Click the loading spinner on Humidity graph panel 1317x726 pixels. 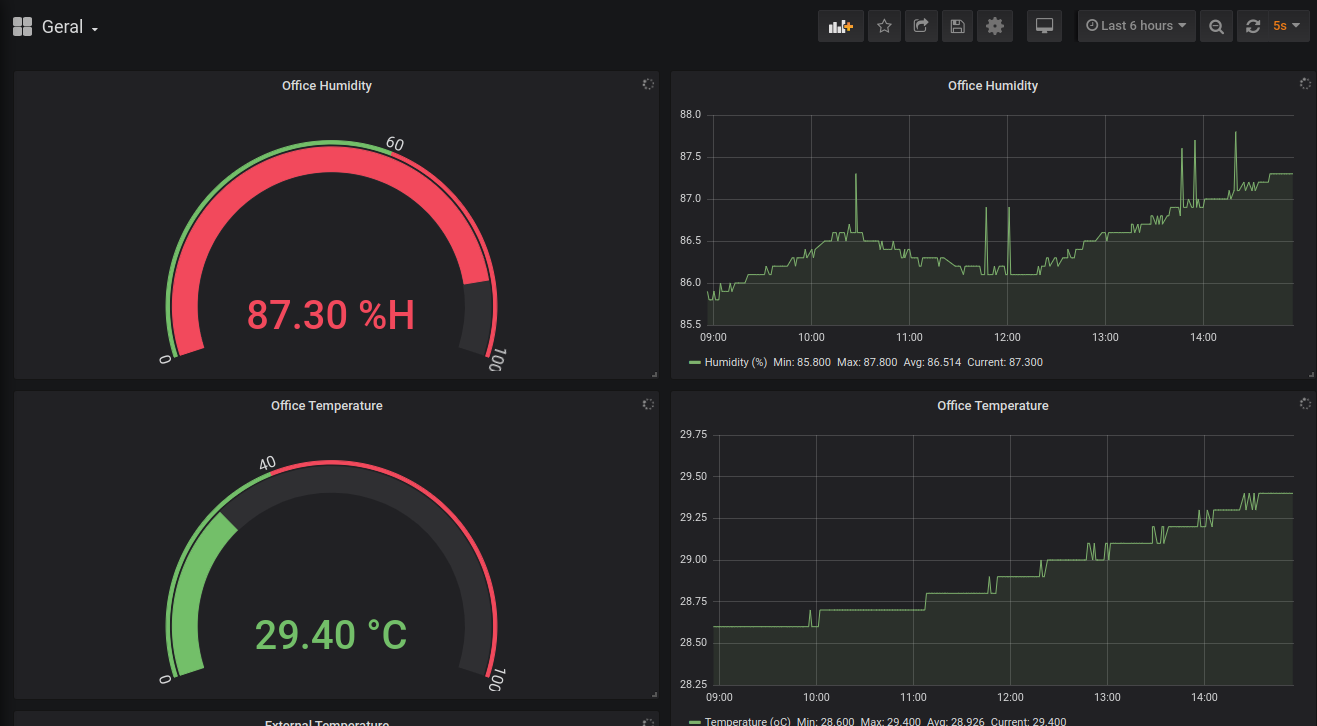click(1305, 84)
